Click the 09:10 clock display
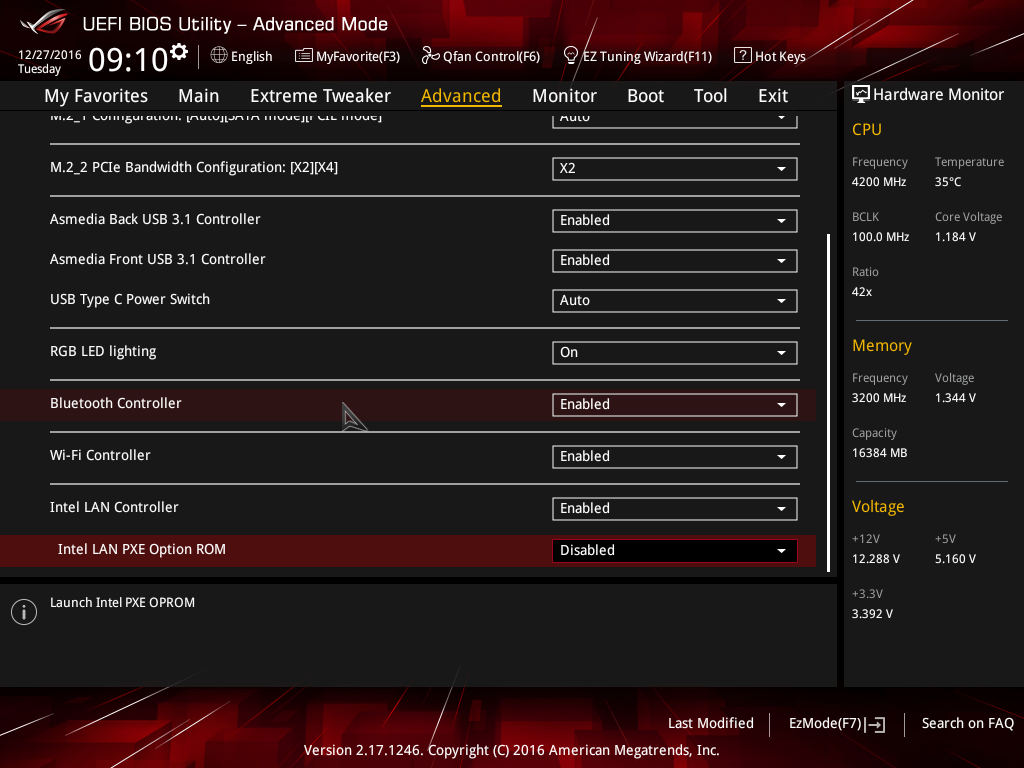 (128, 60)
